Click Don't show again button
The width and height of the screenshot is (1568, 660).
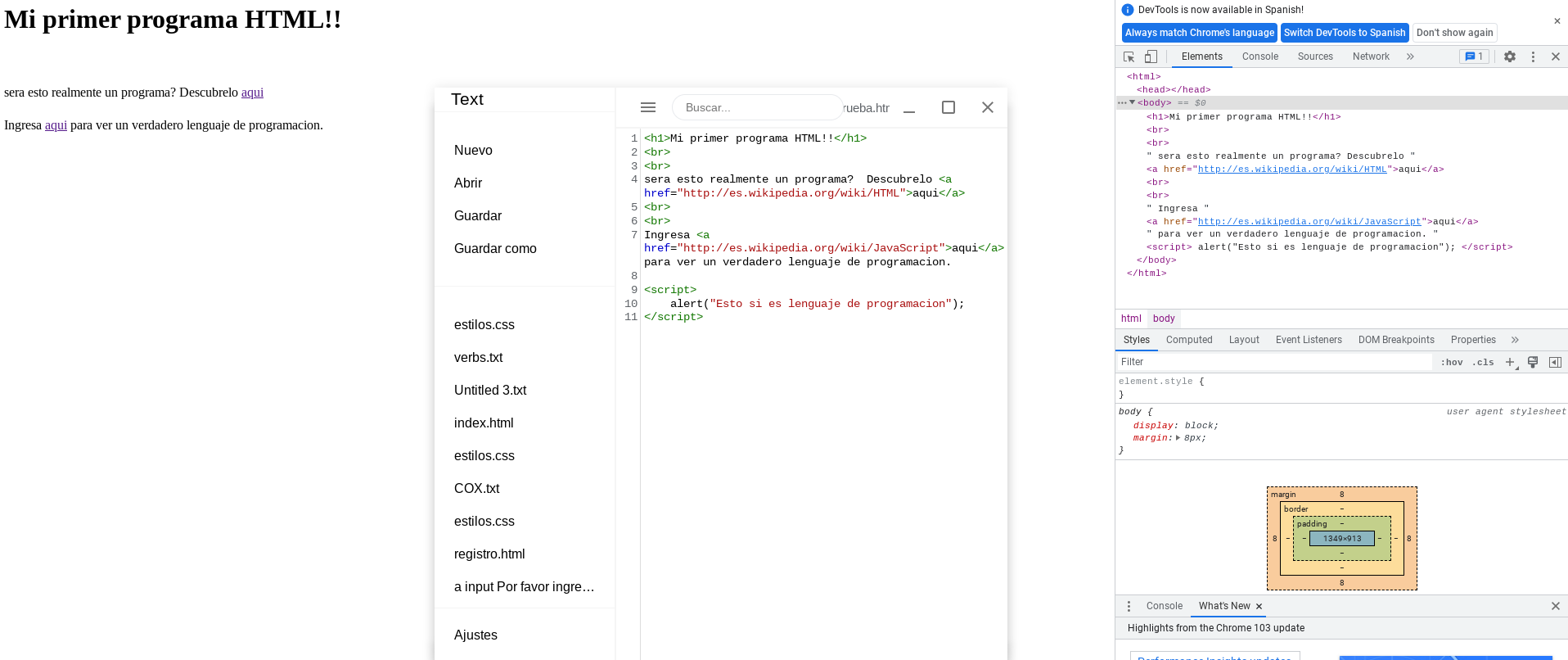point(1454,33)
